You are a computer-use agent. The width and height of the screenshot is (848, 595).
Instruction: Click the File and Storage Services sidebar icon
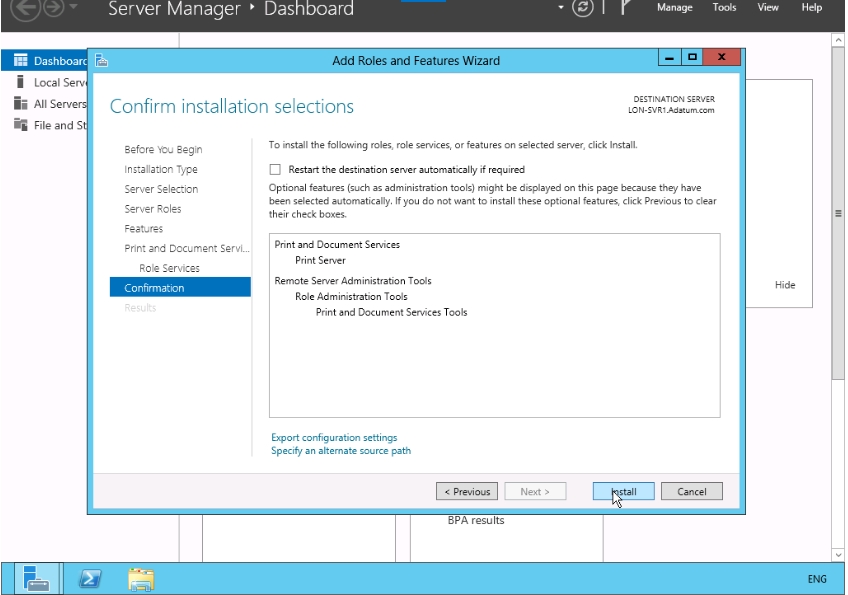pyautogui.click(x=21, y=124)
